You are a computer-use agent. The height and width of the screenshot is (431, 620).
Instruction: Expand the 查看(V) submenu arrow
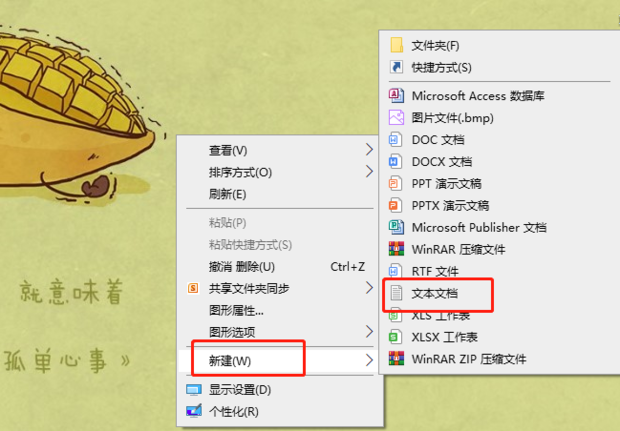(x=369, y=149)
